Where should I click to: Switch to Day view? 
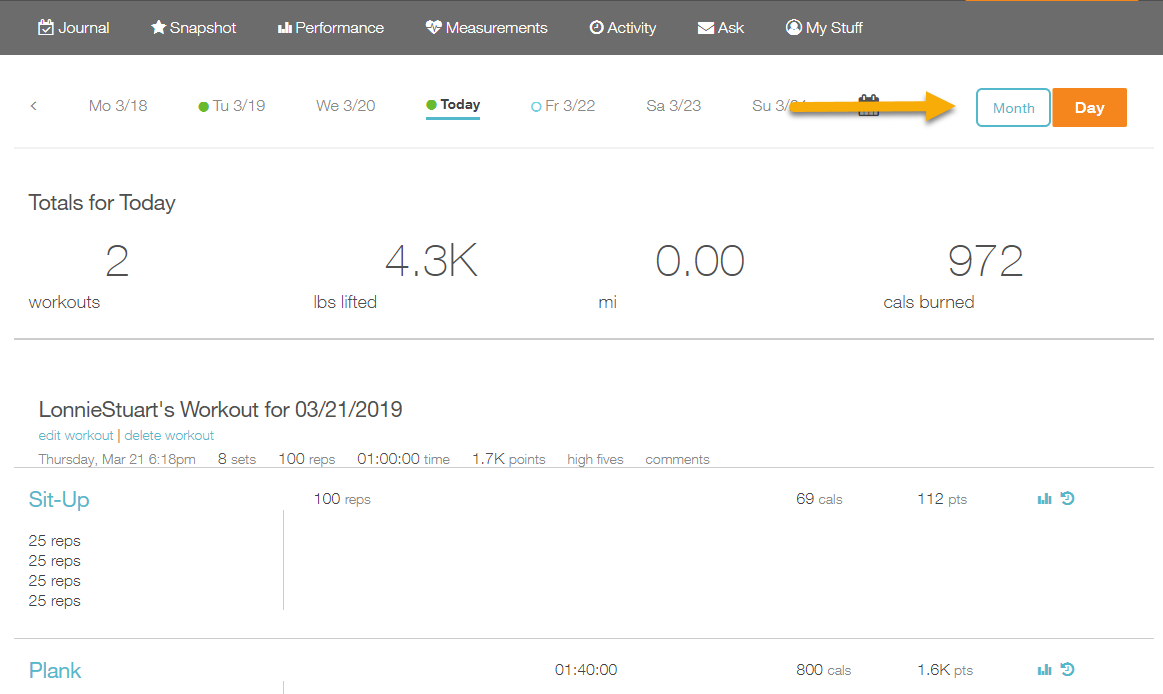point(1089,108)
